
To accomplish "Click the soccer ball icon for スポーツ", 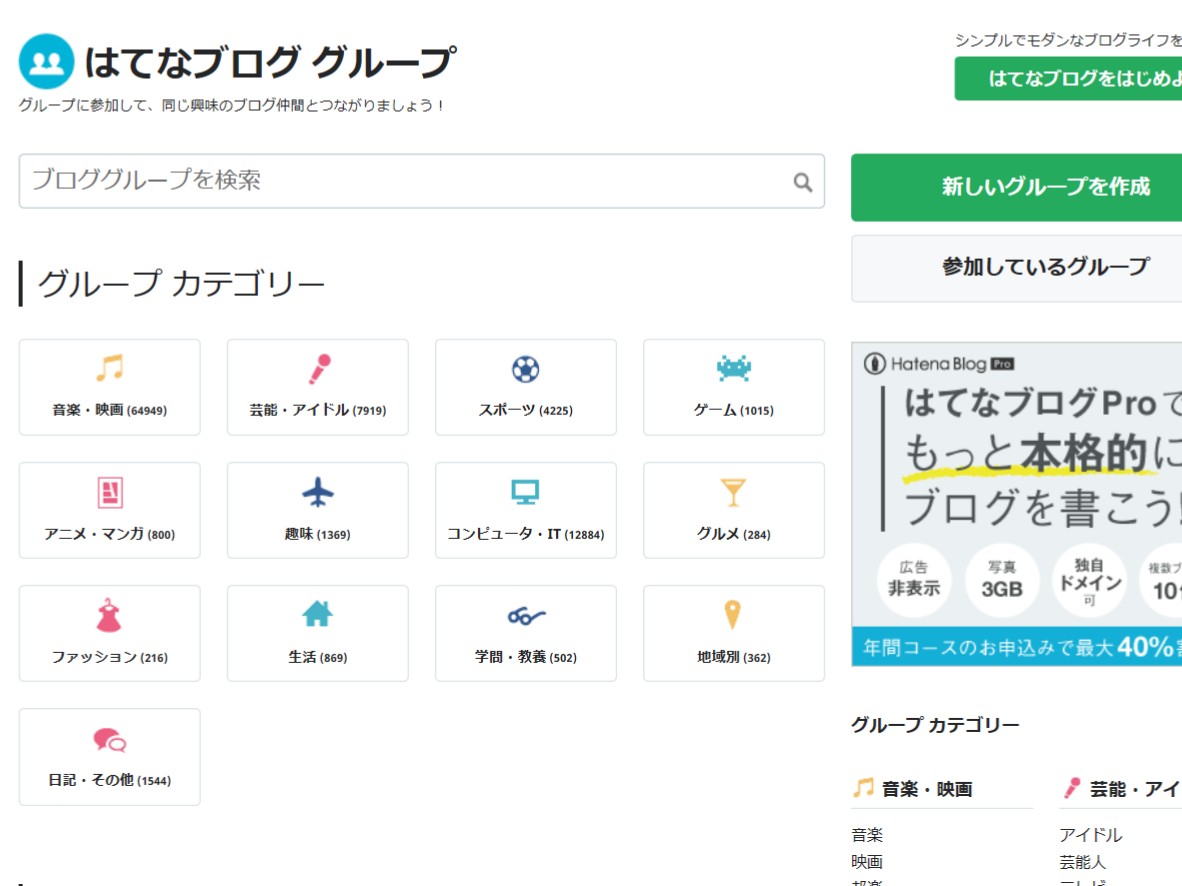I will tap(525, 369).
